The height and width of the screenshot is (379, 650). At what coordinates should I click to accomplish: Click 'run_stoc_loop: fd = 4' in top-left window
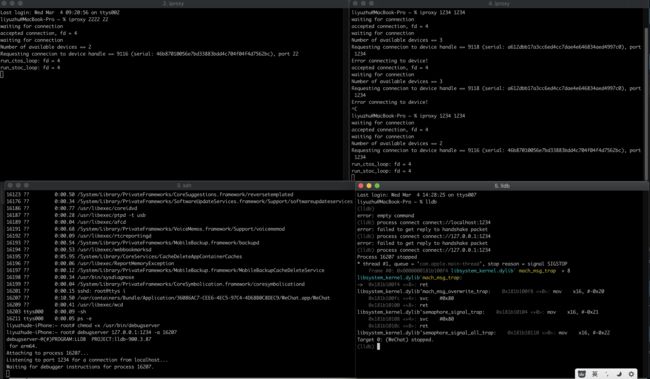(x=30, y=68)
